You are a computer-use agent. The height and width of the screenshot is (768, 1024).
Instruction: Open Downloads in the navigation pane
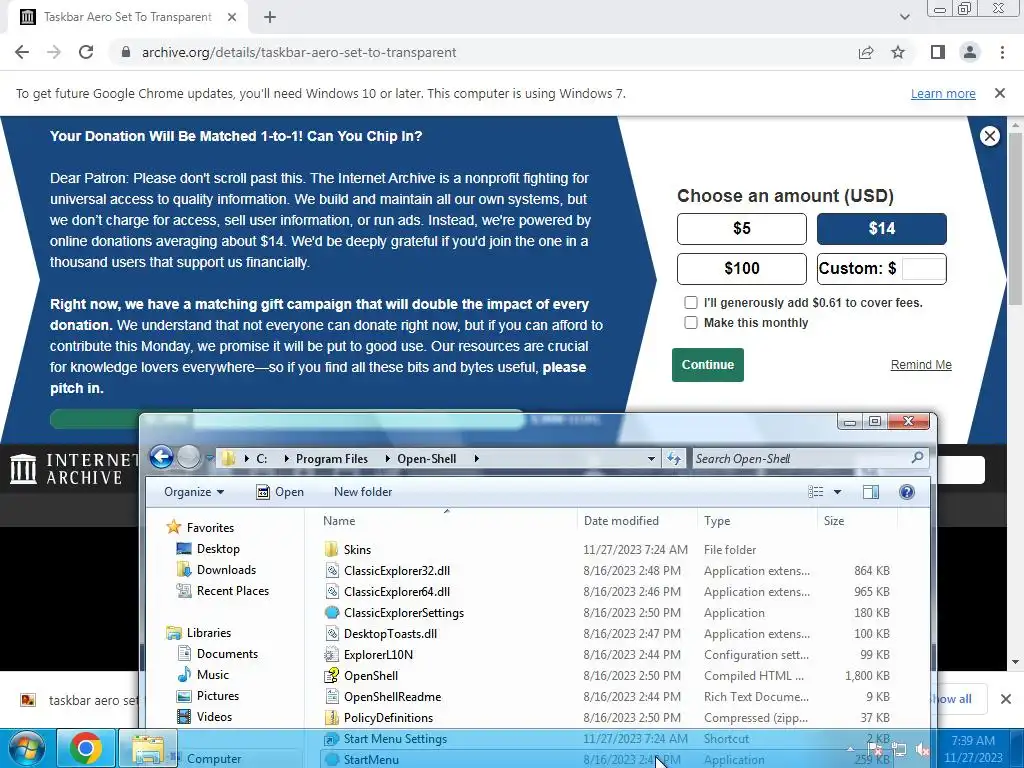pos(226,569)
